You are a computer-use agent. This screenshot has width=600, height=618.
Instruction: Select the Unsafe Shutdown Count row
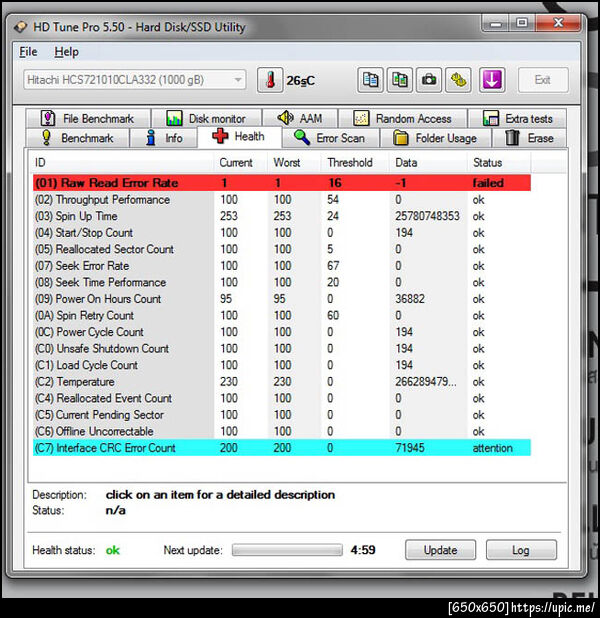[281, 348]
